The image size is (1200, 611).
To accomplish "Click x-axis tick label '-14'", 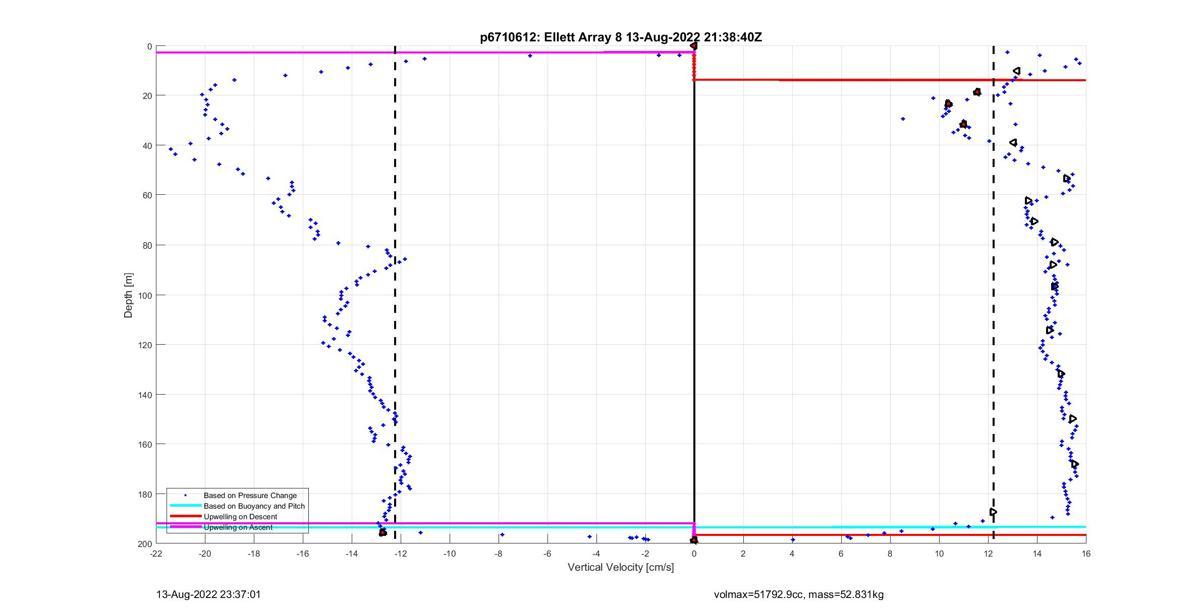I will point(352,553).
